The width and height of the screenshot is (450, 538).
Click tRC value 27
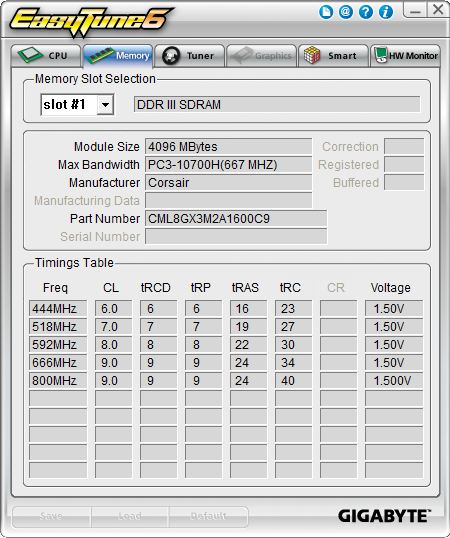tap(293, 326)
